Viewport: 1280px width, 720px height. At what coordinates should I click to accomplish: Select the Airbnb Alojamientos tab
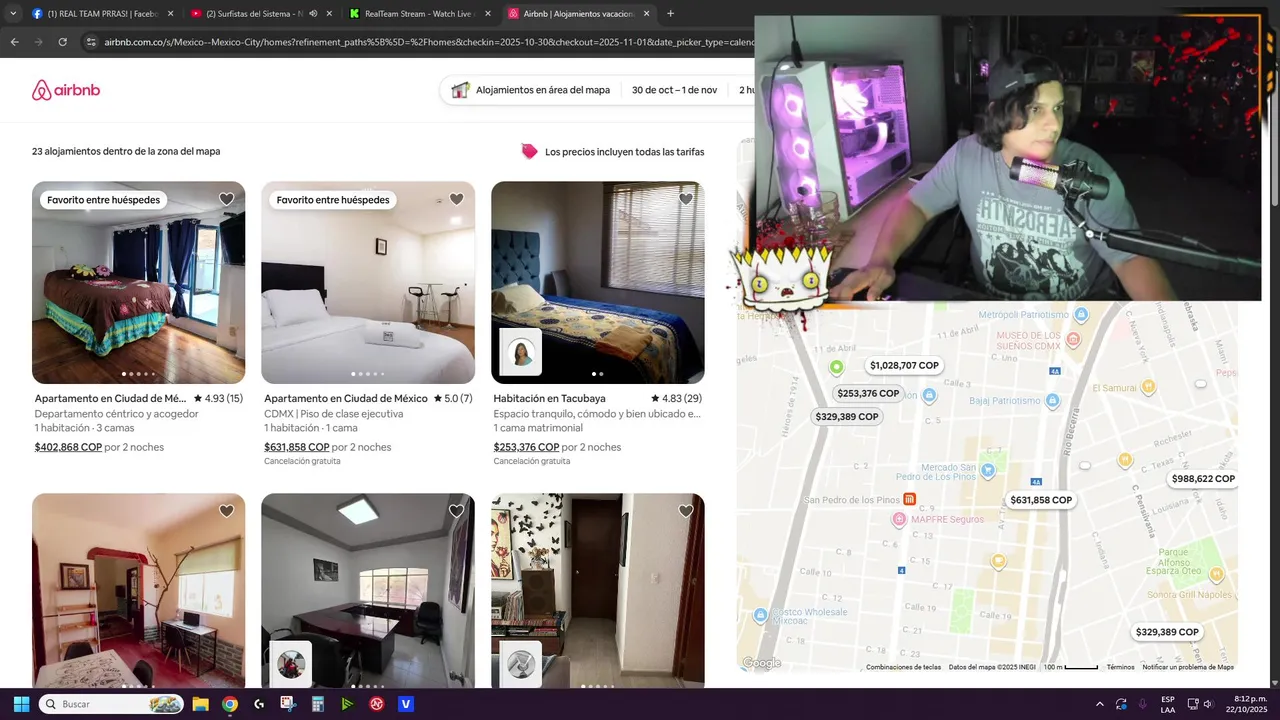tap(580, 14)
